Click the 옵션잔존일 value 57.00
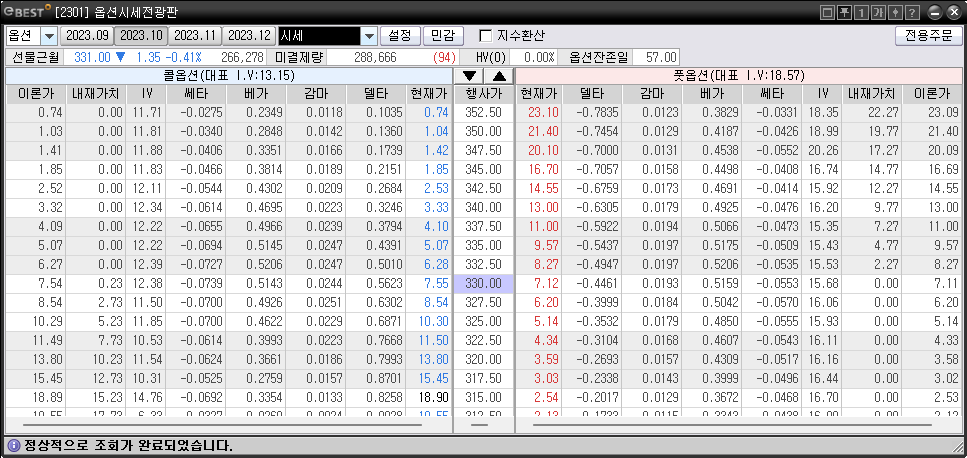Viewport: 967px width, 458px height. click(x=656, y=57)
